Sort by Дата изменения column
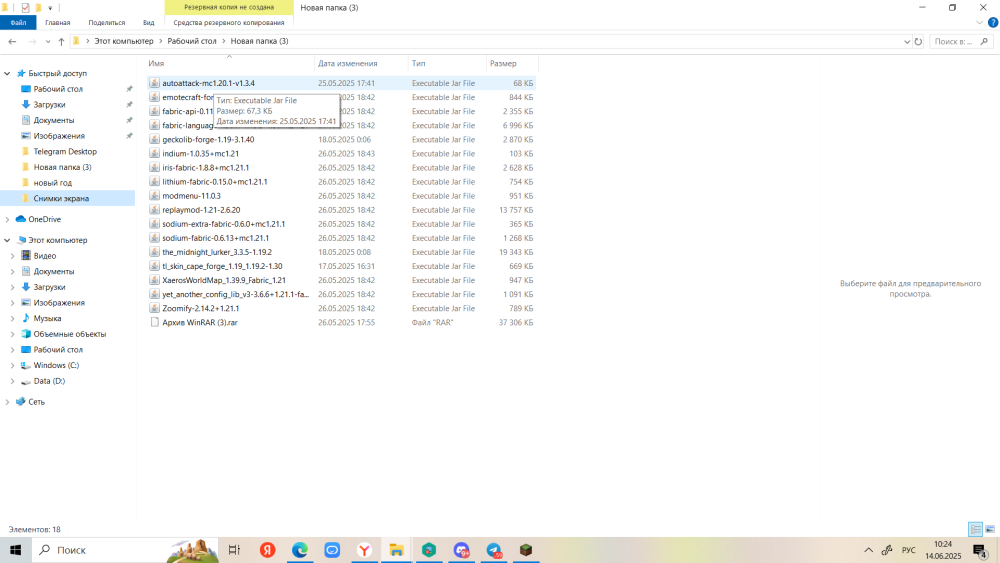The width and height of the screenshot is (1000, 563). tap(348, 63)
